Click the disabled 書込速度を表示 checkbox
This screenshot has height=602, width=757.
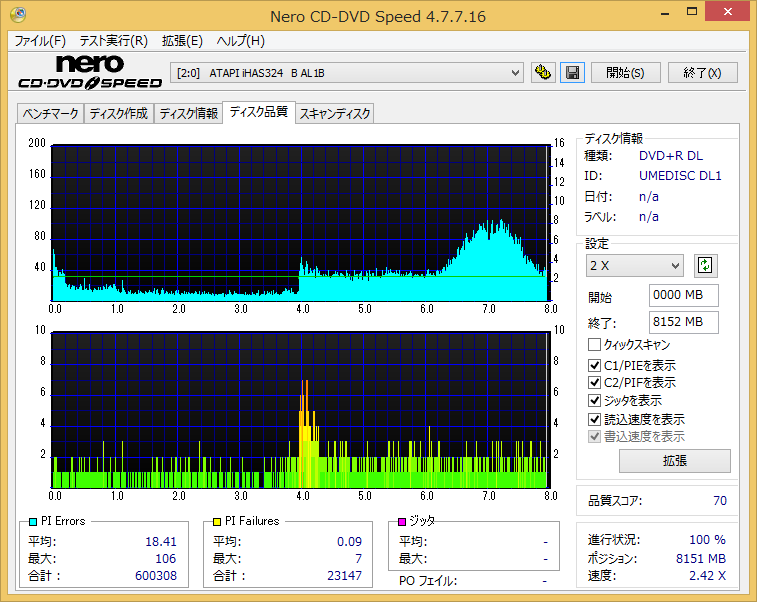pos(594,436)
